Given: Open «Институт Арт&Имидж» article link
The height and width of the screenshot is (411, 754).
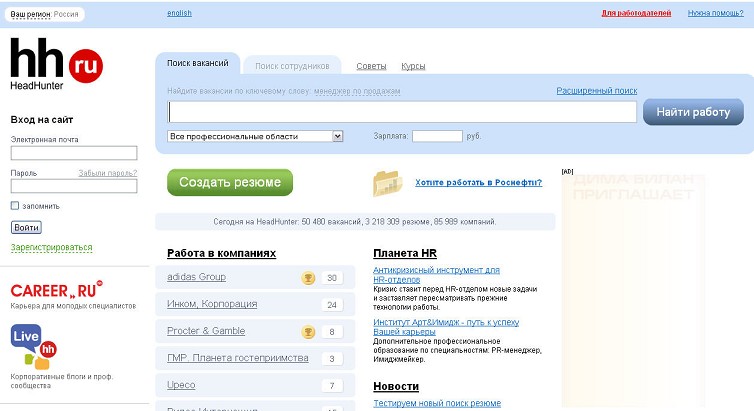Looking at the screenshot, I should tap(446, 327).
